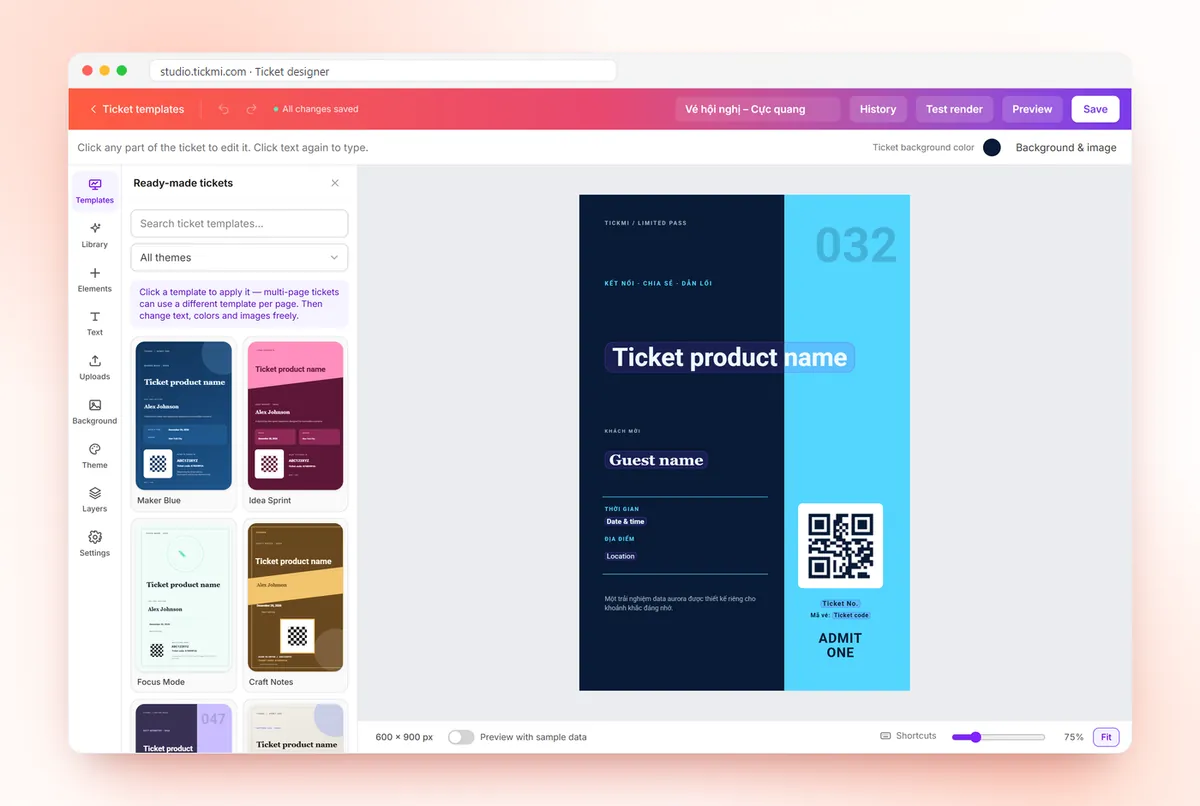1200x806 pixels.
Task: Expand the All themes dropdown
Action: click(x=239, y=257)
